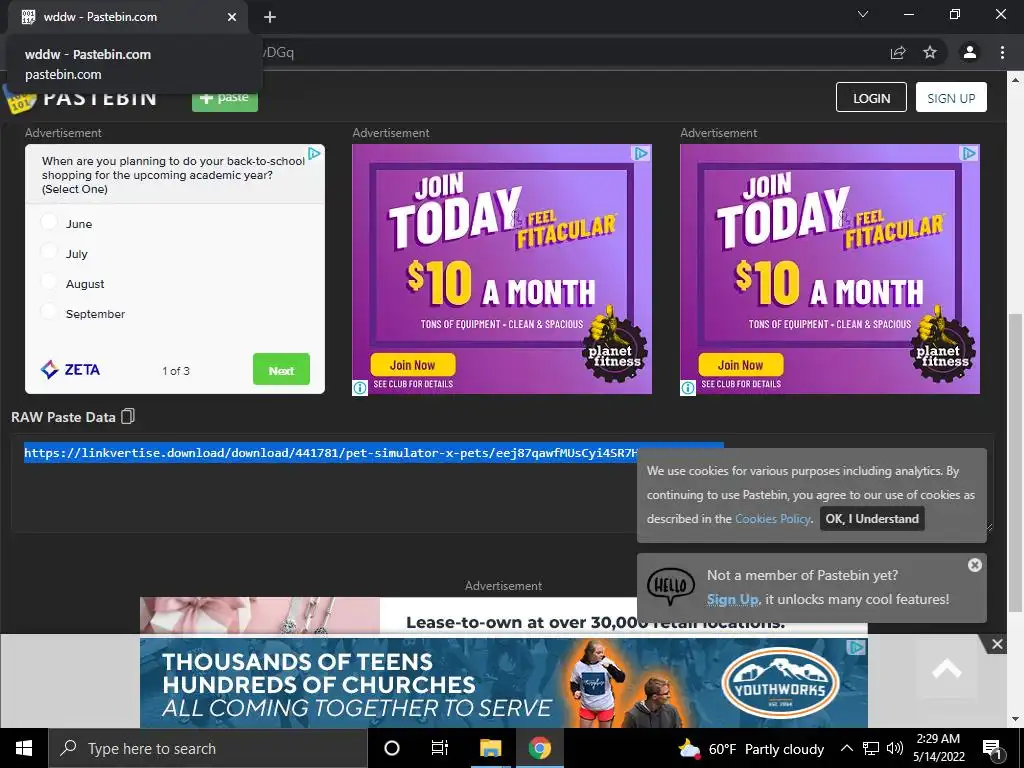Select the June radio option

(x=49, y=222)
